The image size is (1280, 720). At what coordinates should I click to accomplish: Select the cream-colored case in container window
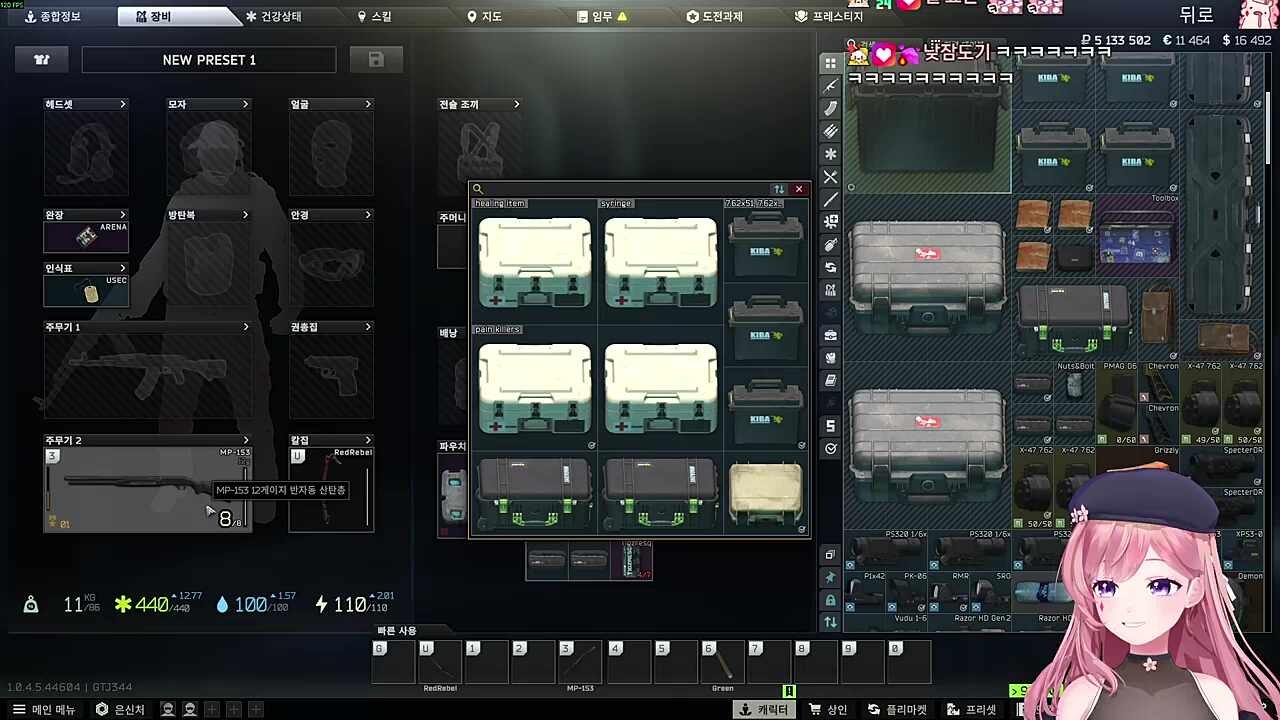[x=765, y=494]
